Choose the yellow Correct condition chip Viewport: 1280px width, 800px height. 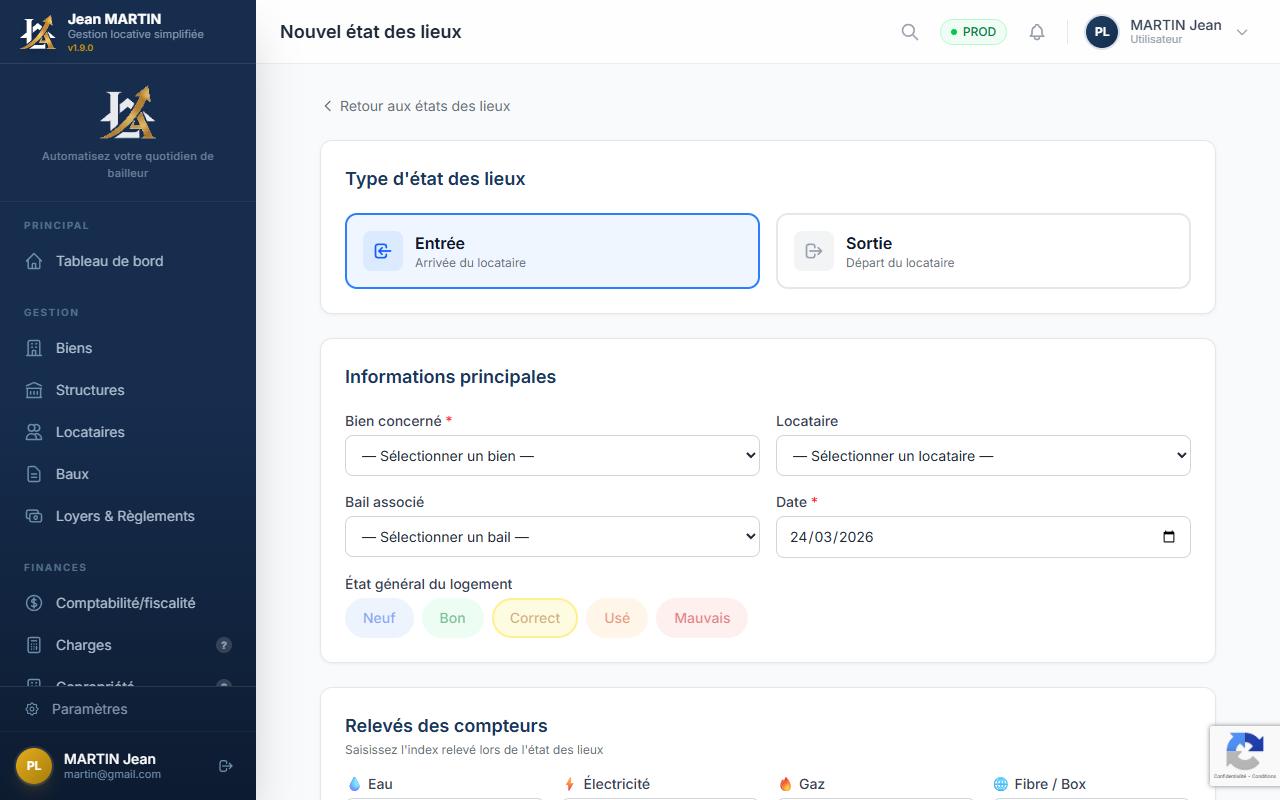pyautogui.click(x=534, y=618)
